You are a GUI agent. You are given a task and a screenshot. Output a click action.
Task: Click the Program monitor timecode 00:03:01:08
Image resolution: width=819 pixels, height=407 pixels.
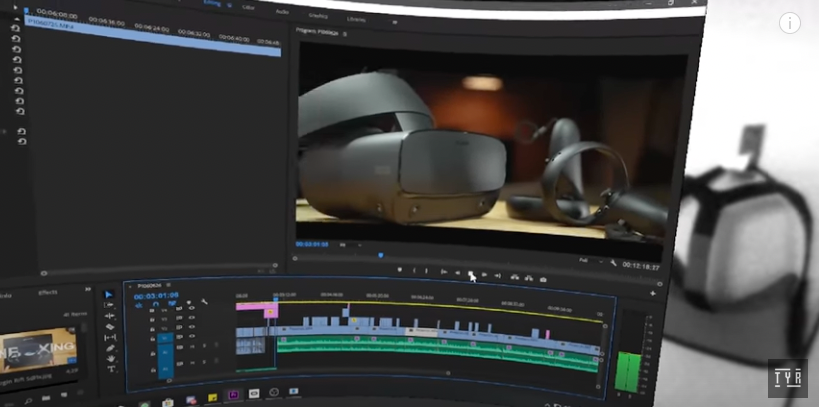[x=312, y=243]
